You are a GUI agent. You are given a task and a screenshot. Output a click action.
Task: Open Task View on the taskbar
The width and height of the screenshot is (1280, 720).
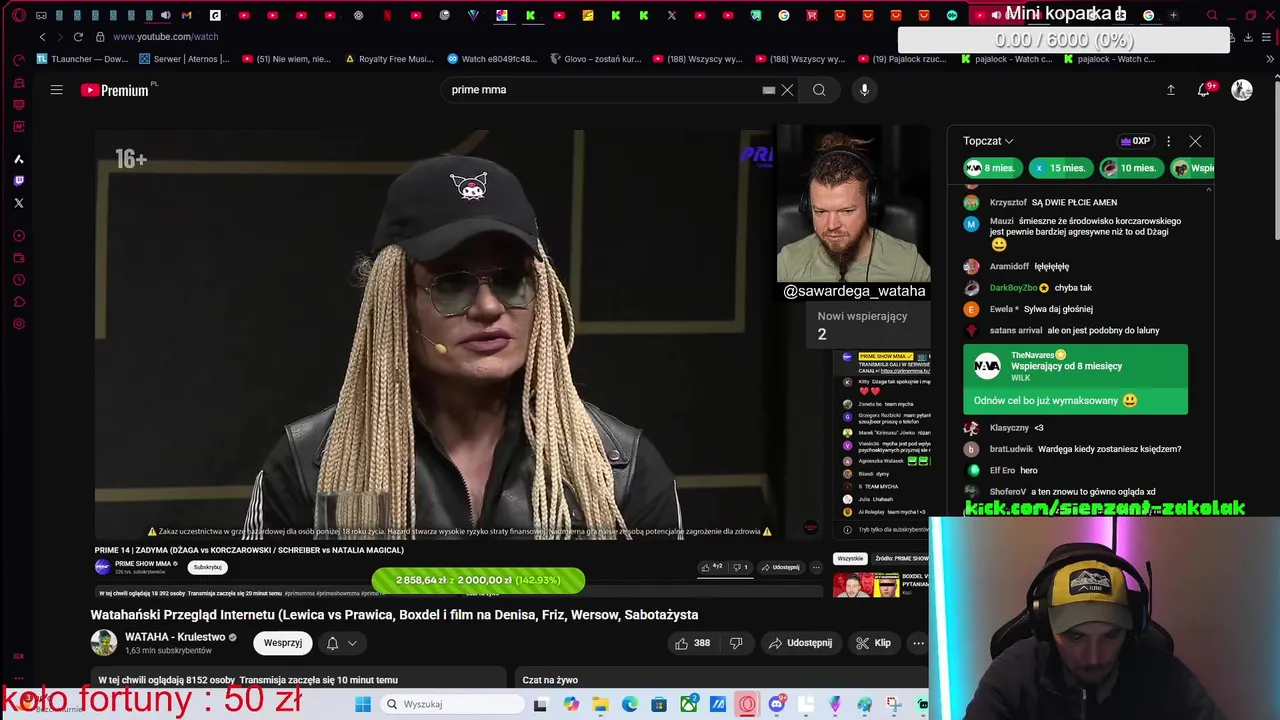pyautogui.click(x=540, y=704)
